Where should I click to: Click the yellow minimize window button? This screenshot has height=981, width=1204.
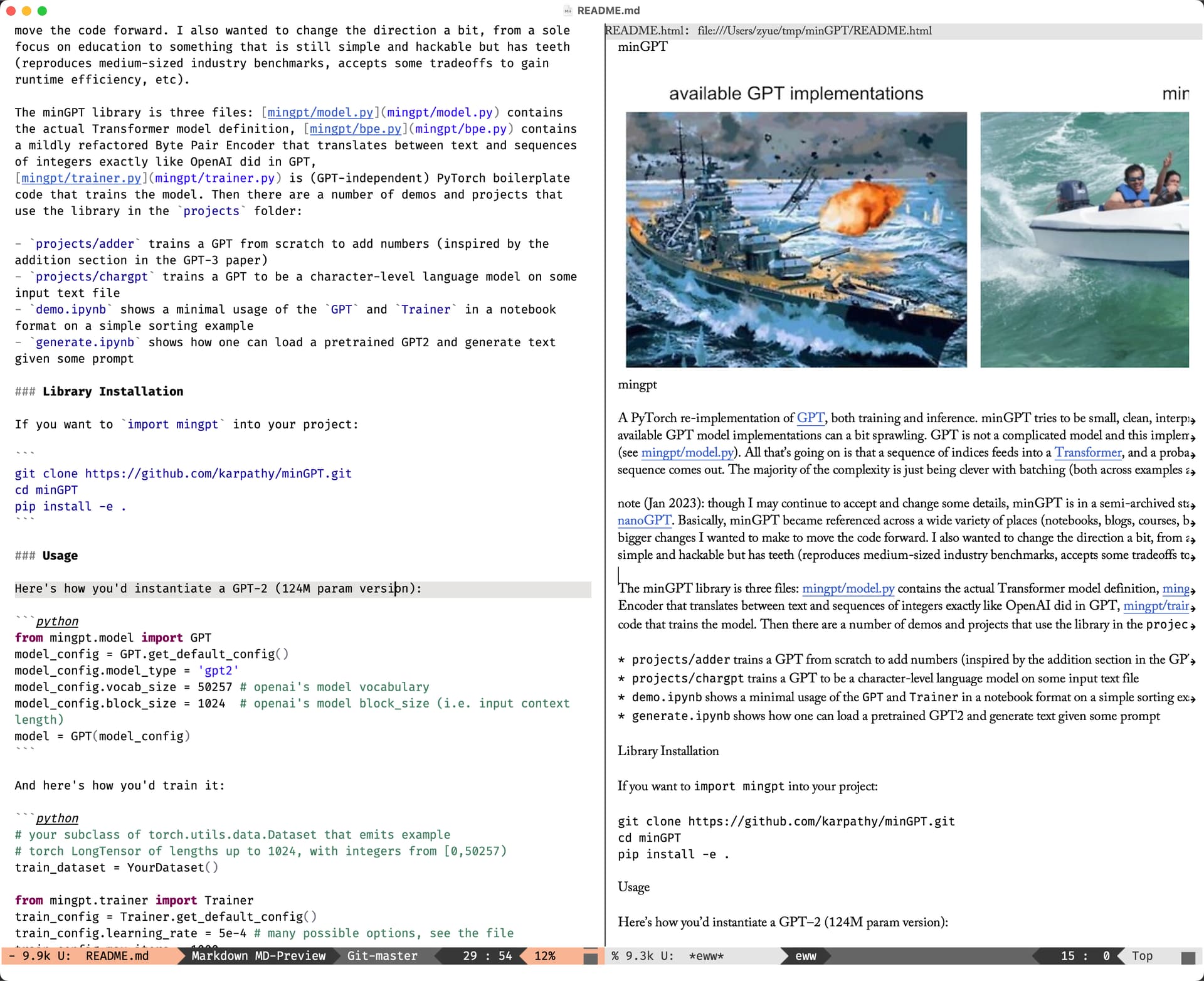[x=26, y=11]
